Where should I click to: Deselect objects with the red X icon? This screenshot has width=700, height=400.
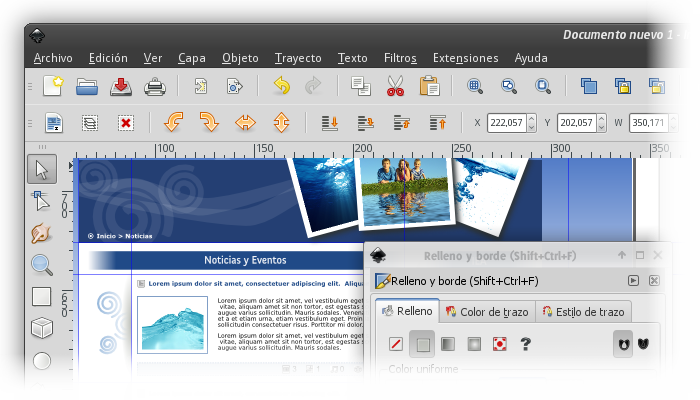tap(126, 123)
